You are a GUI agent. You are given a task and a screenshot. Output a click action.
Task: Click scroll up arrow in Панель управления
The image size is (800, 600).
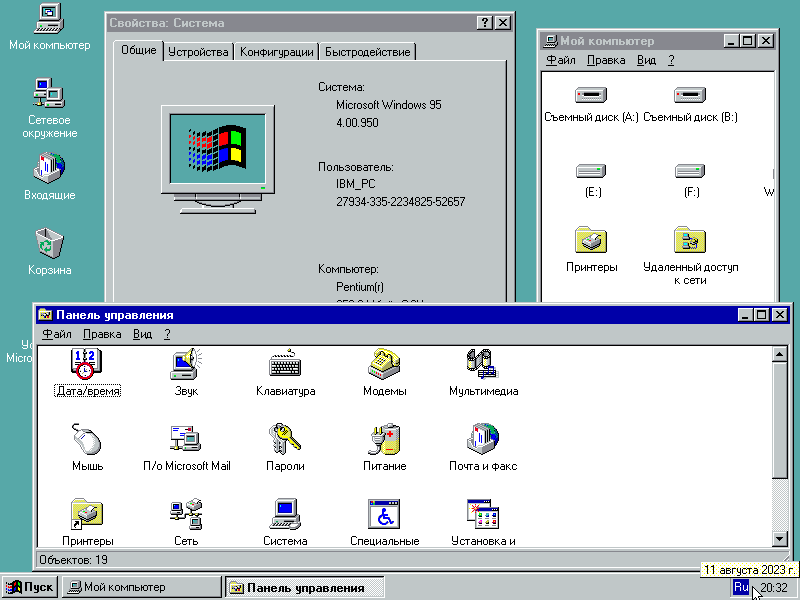click(x=780, y=354)
